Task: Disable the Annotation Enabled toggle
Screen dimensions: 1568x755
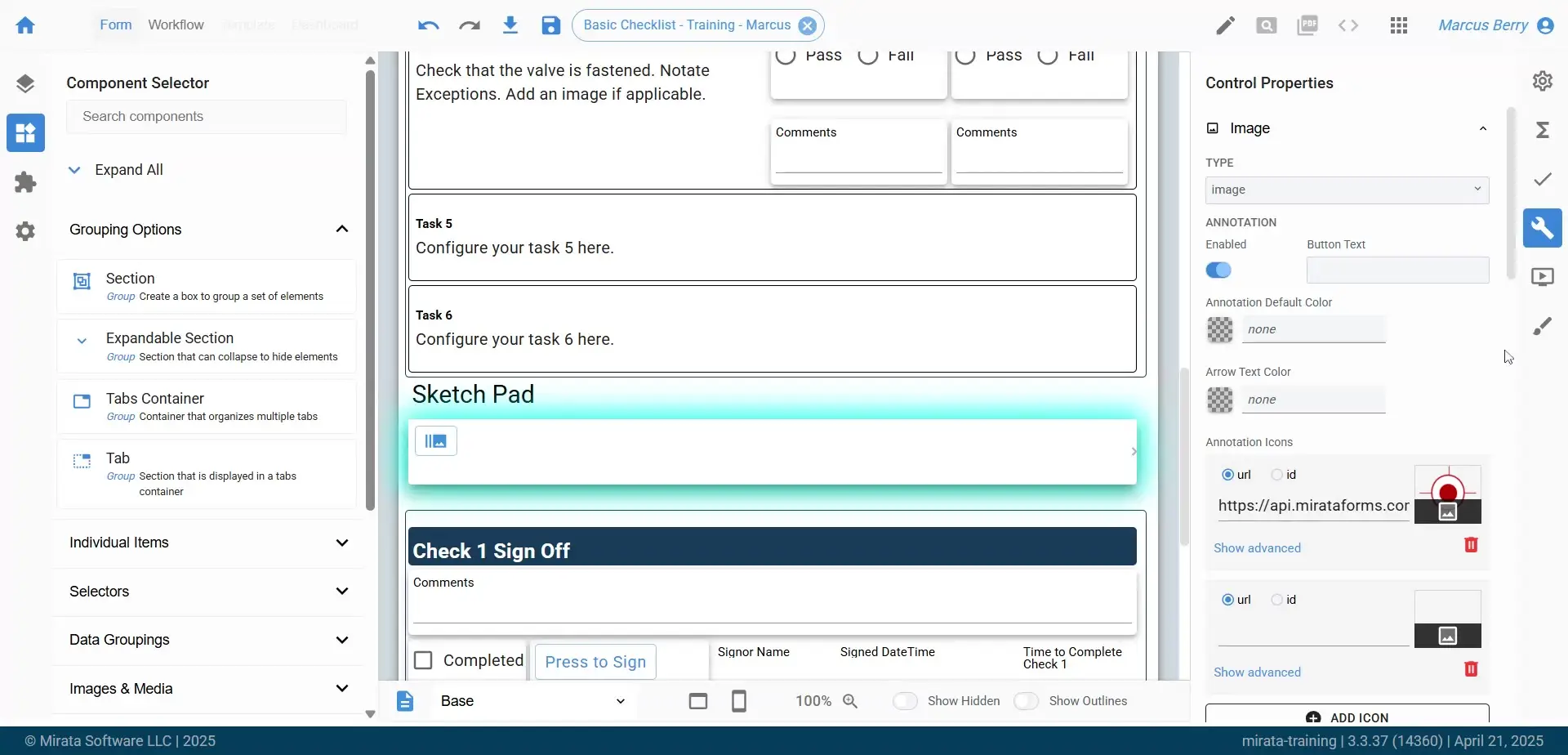Action: [1218, 270]
